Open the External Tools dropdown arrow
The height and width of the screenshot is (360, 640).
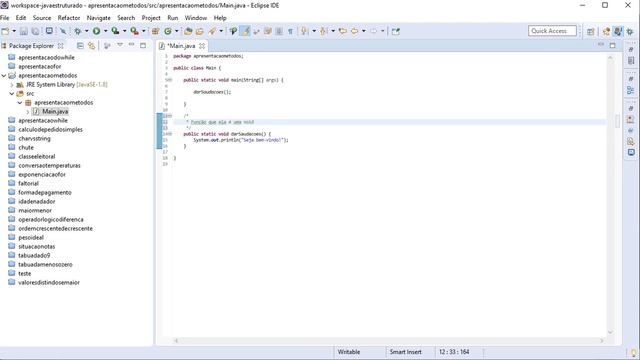click(143, 31)
